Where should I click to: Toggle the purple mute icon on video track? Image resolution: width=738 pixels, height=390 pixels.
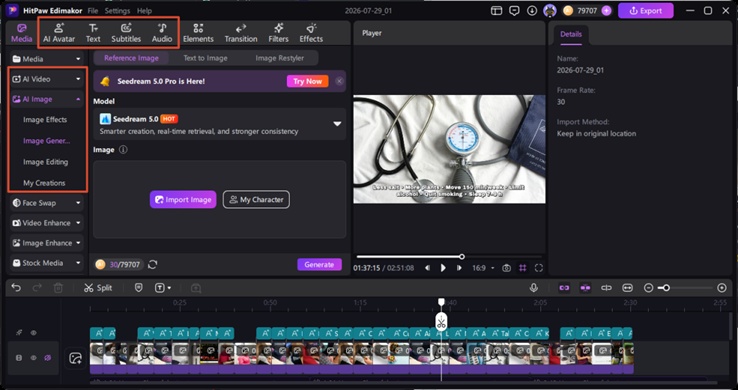point(48,358)
